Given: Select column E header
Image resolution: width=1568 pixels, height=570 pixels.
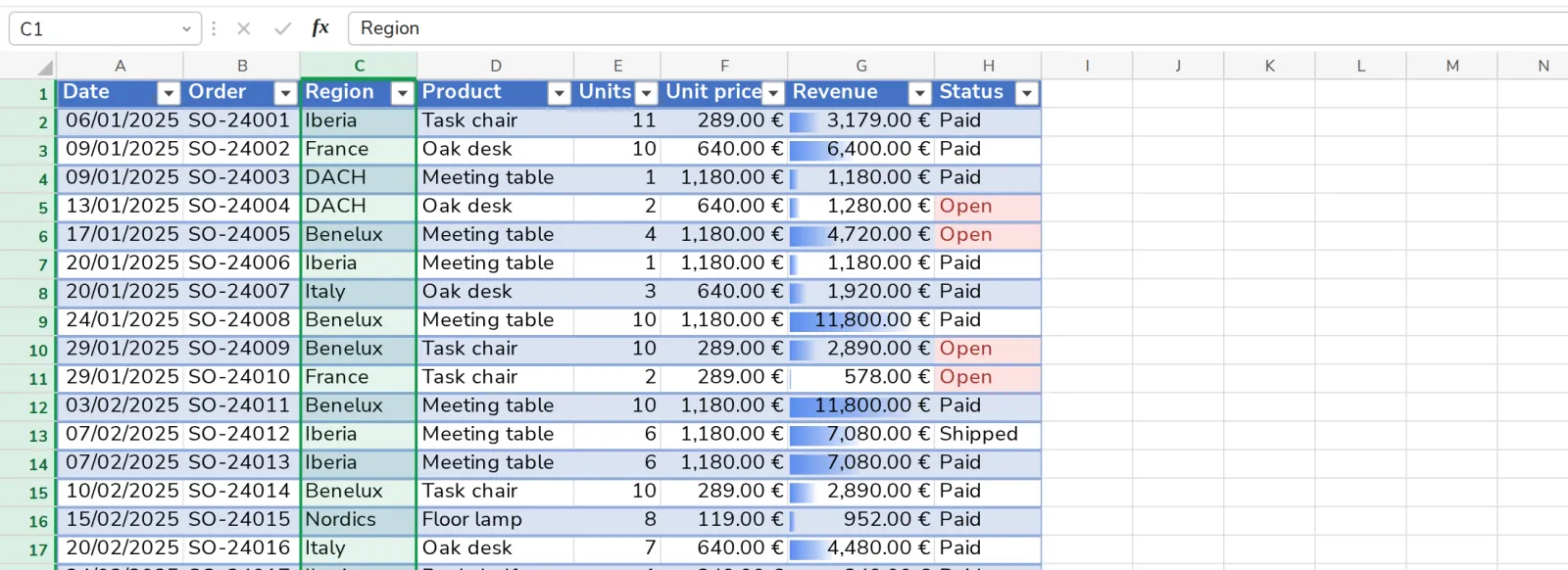Looking at the screenshot, I should (x=617, y=66).
